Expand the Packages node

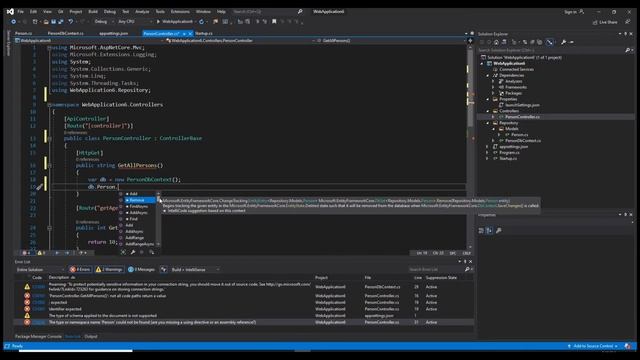pos(493,93)
